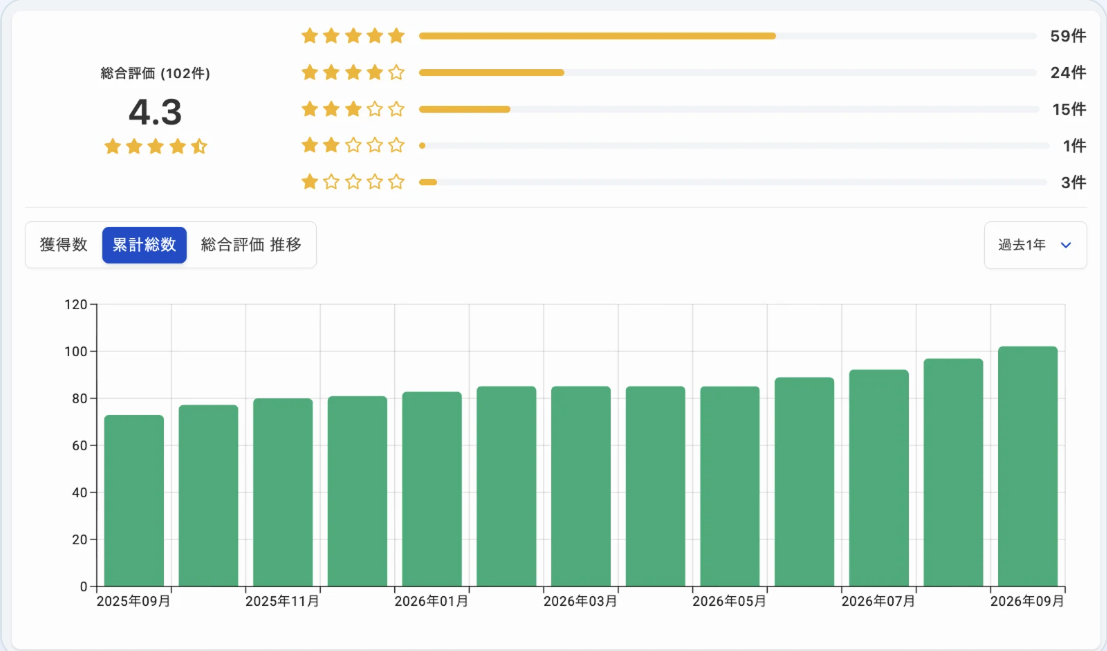Click the 2025年09月 axis label
The width and height of the screenshot is (1107, 651).
click(x=133, y=602)
